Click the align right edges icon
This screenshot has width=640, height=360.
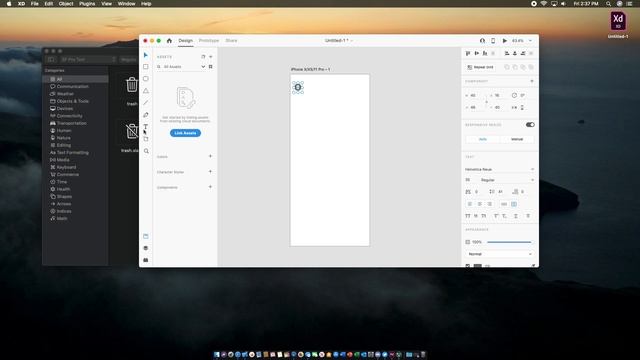tap(523, 53)
